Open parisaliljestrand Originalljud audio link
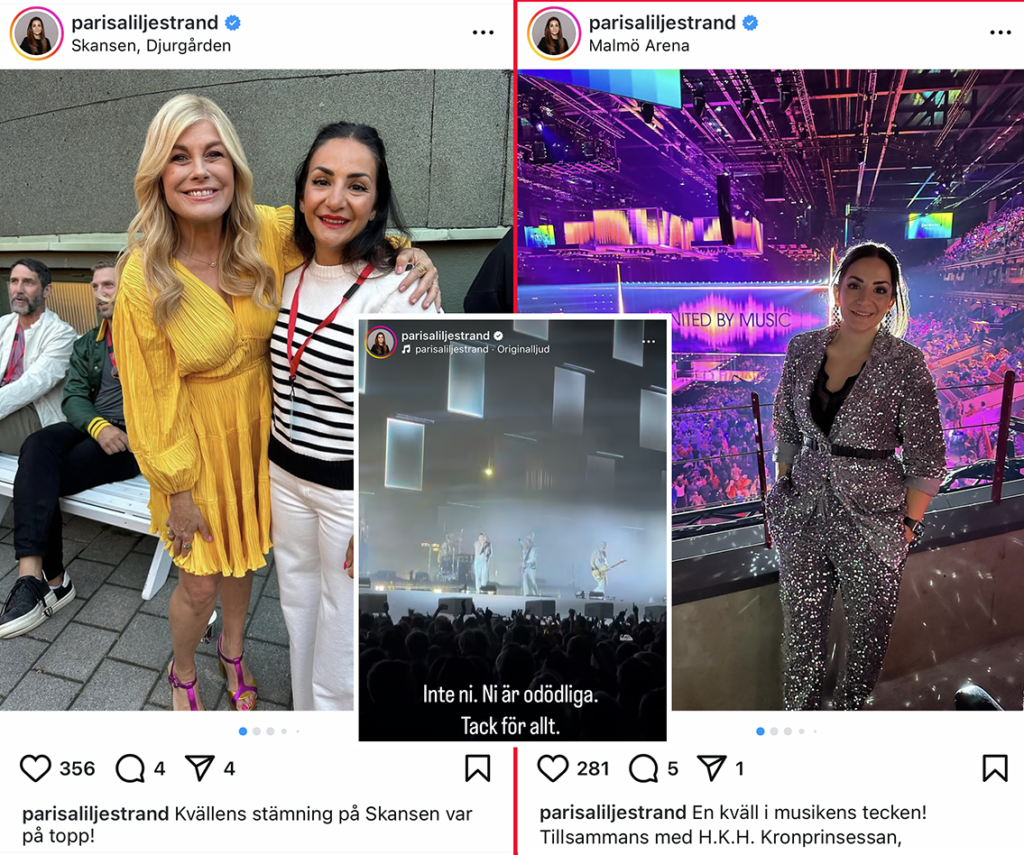The width and height of the screenshot is (1024, 855). tap(475, 349)
